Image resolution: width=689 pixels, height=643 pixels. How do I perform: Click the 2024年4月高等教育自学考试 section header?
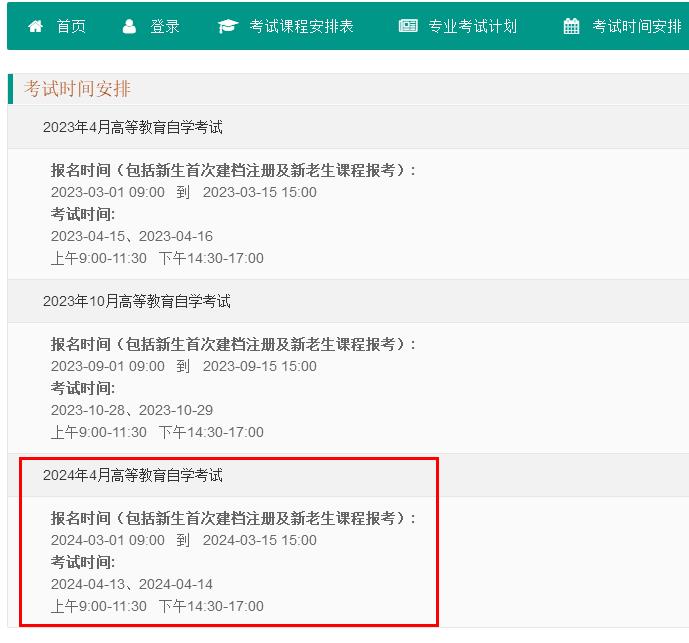point(133,475)
